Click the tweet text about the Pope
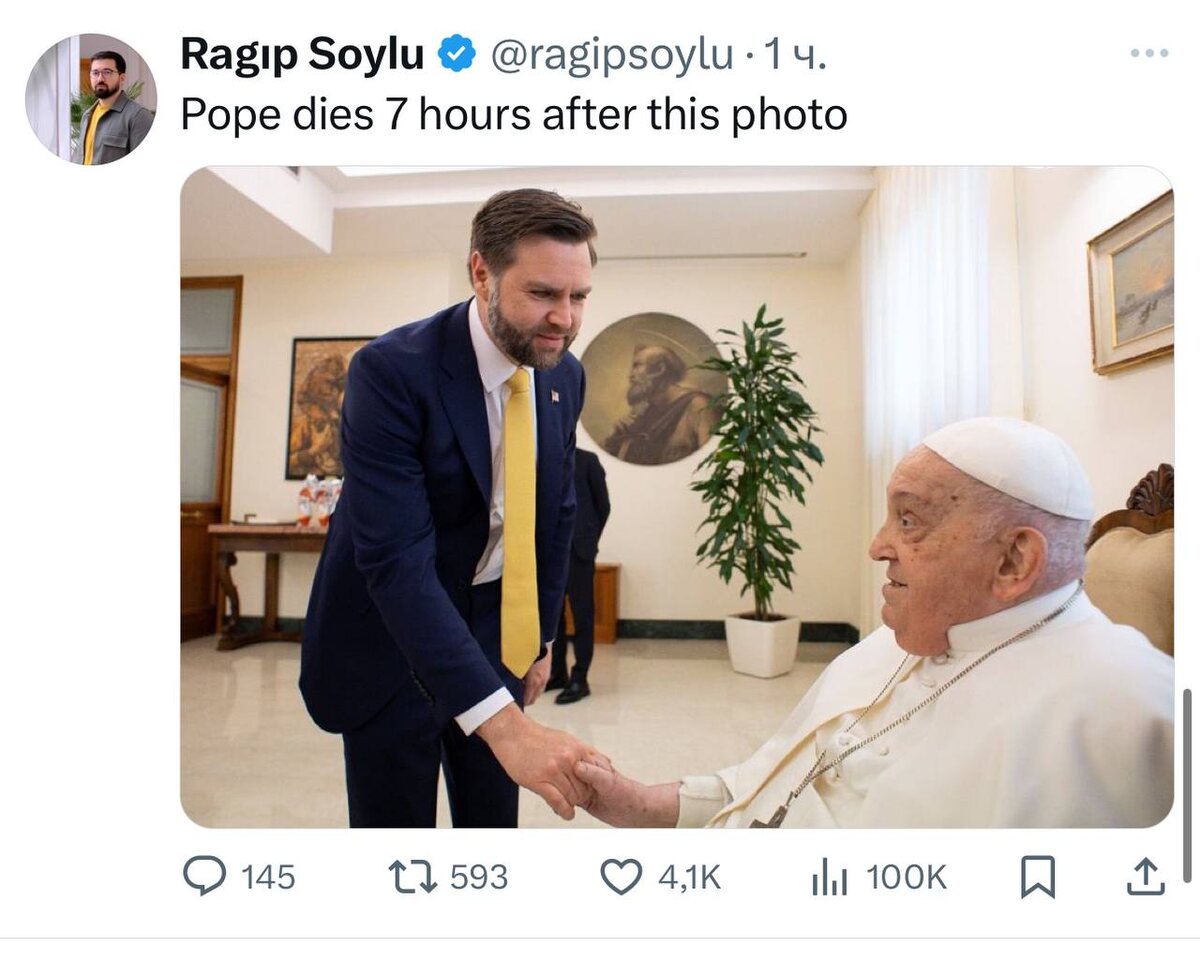 [514, 115]
